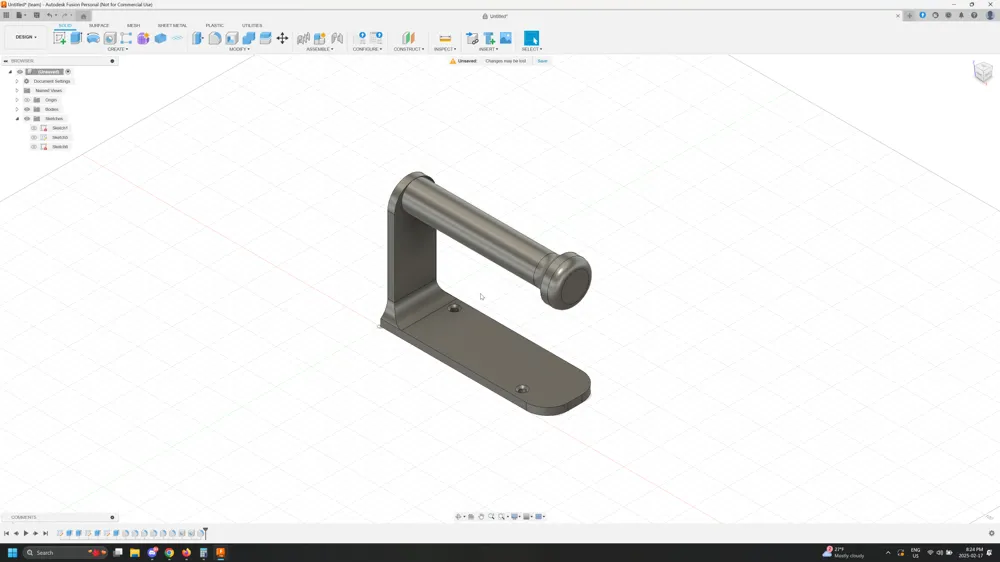Select the Revolve tool icon
The image size is (1000, 562).
pos(93,38)
